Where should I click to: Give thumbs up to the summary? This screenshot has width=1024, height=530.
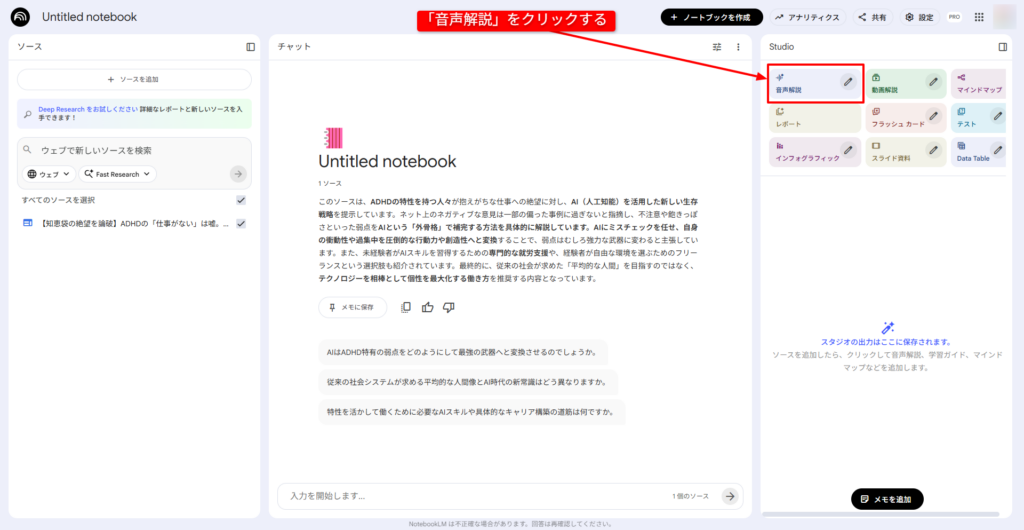pos(428,307)
